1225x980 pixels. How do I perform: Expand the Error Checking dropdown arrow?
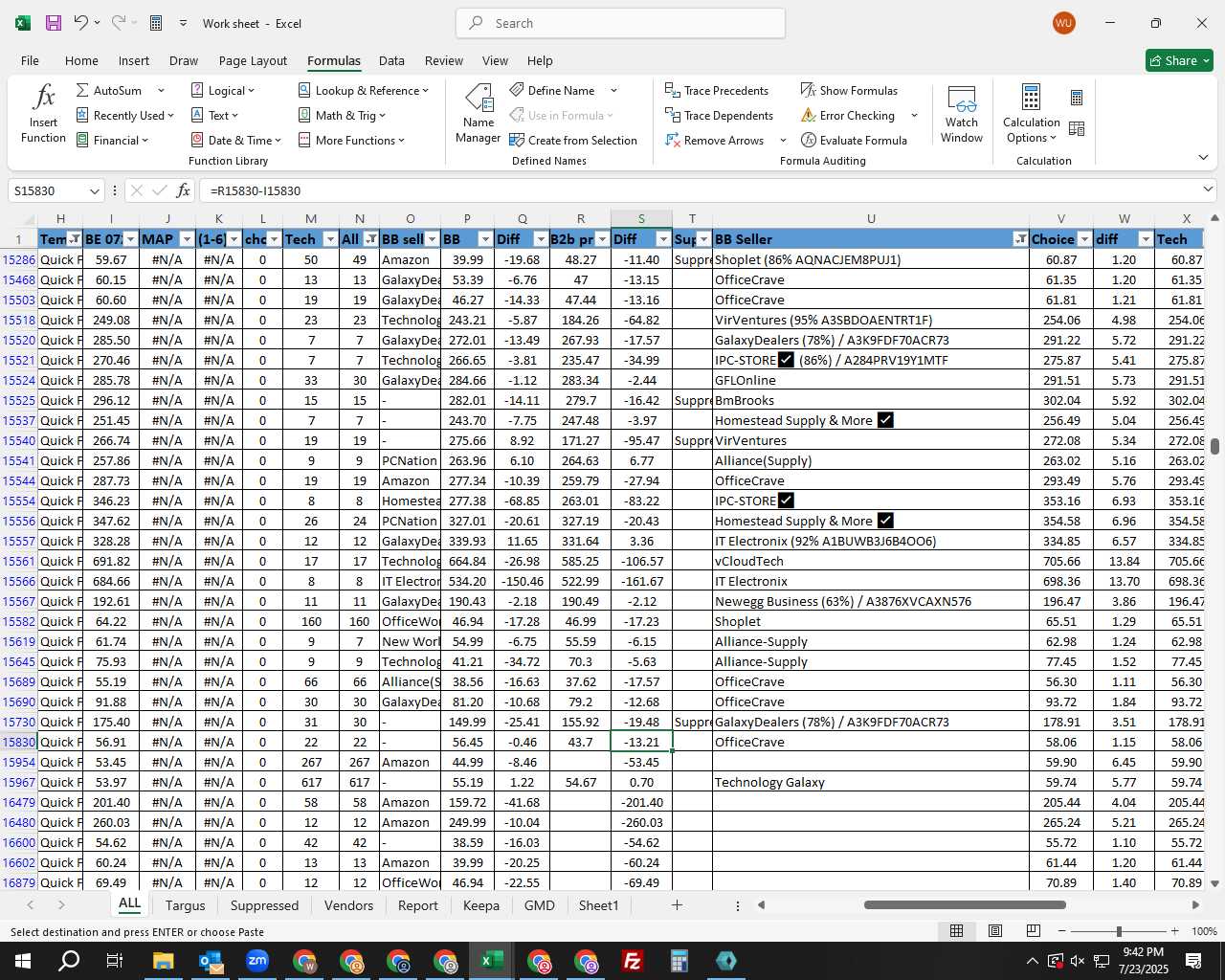pos(914,115)
